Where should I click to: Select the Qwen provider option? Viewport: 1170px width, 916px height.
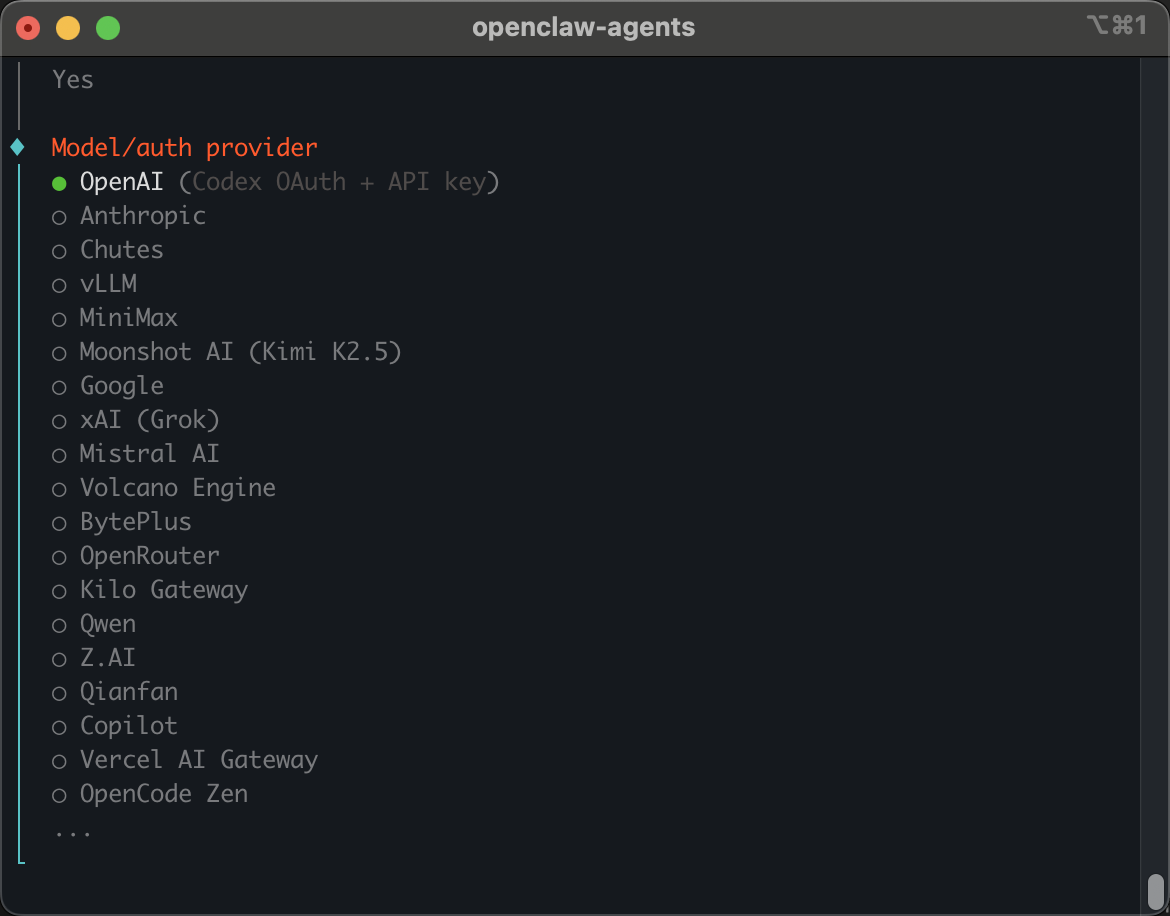point(107,624)
